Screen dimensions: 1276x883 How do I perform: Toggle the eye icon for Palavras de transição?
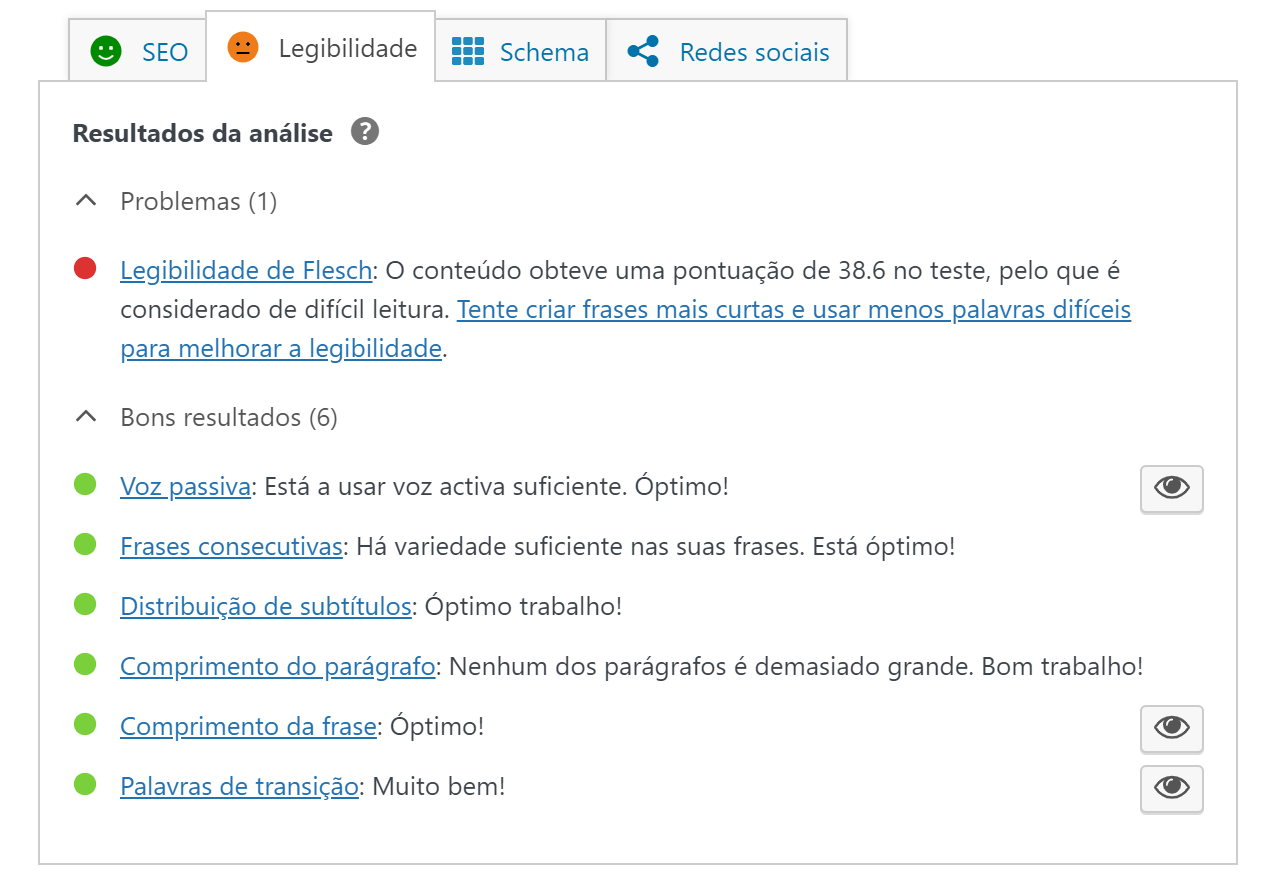point(1171,789)
